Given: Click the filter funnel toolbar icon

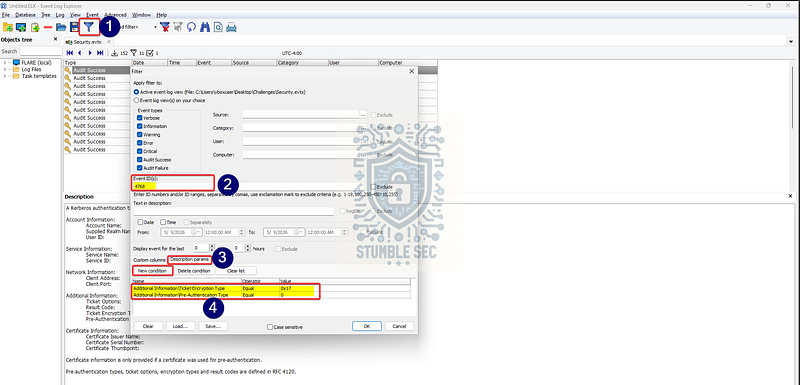Looking at the screenshot, I should tap(89, 27).
